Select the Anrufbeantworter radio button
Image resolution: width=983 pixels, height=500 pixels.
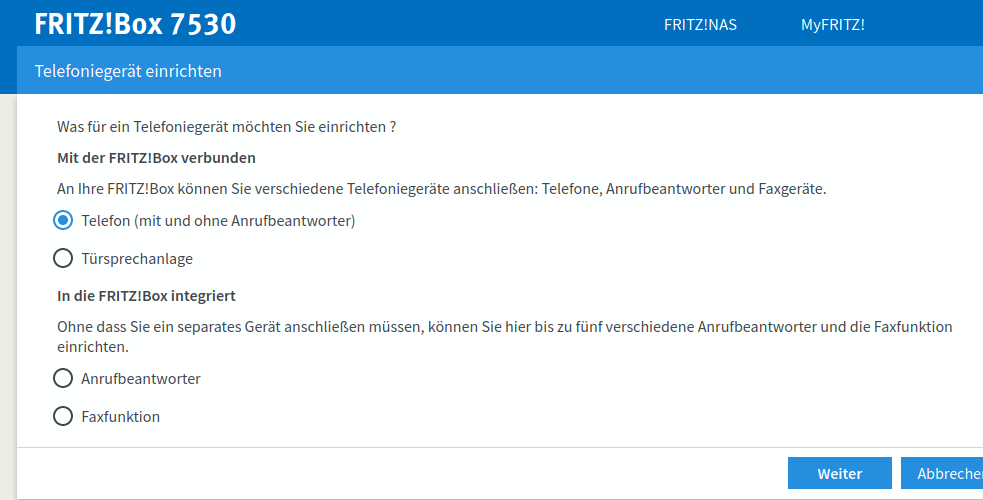pos(63,378)
